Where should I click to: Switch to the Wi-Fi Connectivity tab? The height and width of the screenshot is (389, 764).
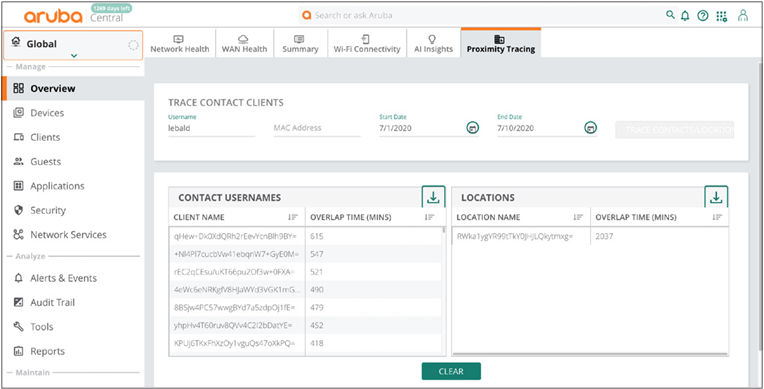tap(367, 43)
